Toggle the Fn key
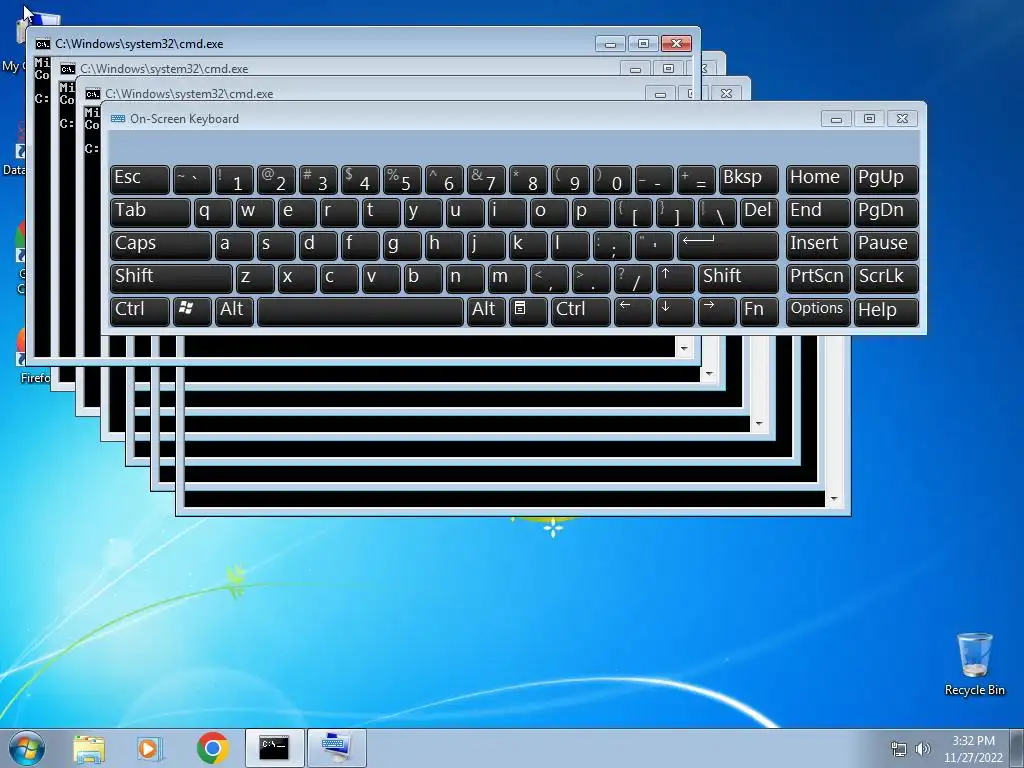1024x768 pixels. coord(759,311)
